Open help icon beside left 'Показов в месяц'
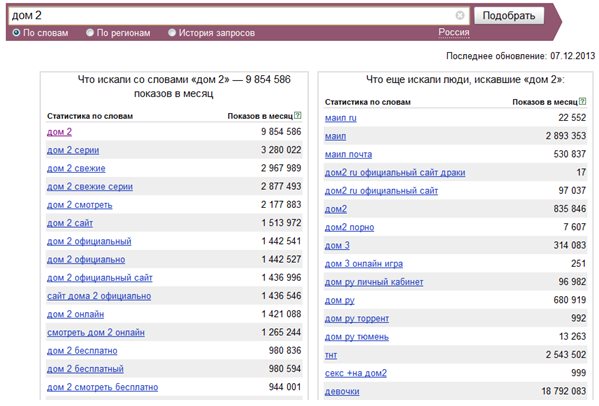Viewport: 599px width, 406px height. point(298,115)
